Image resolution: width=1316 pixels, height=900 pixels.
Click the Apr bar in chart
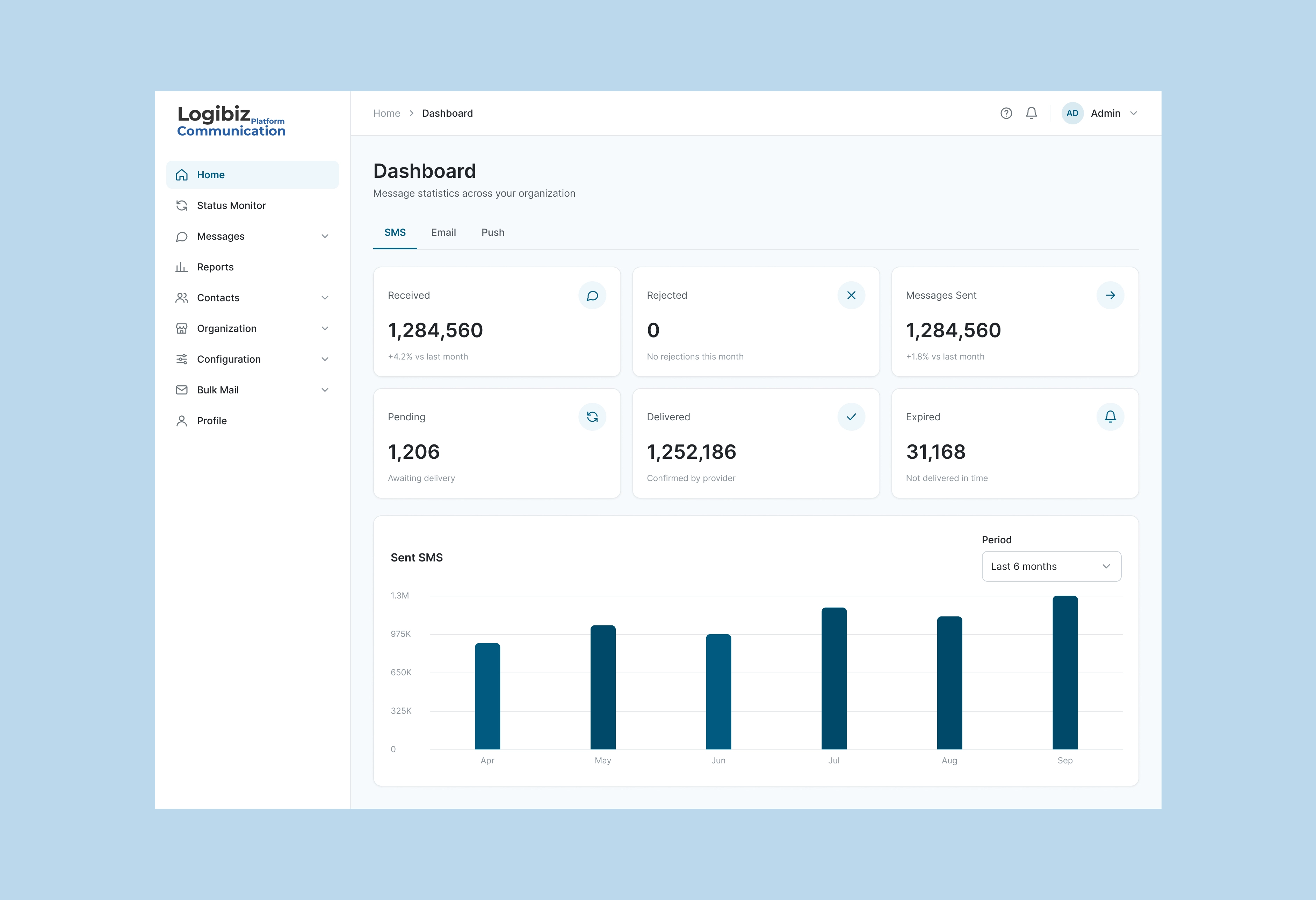pos(487,696)
